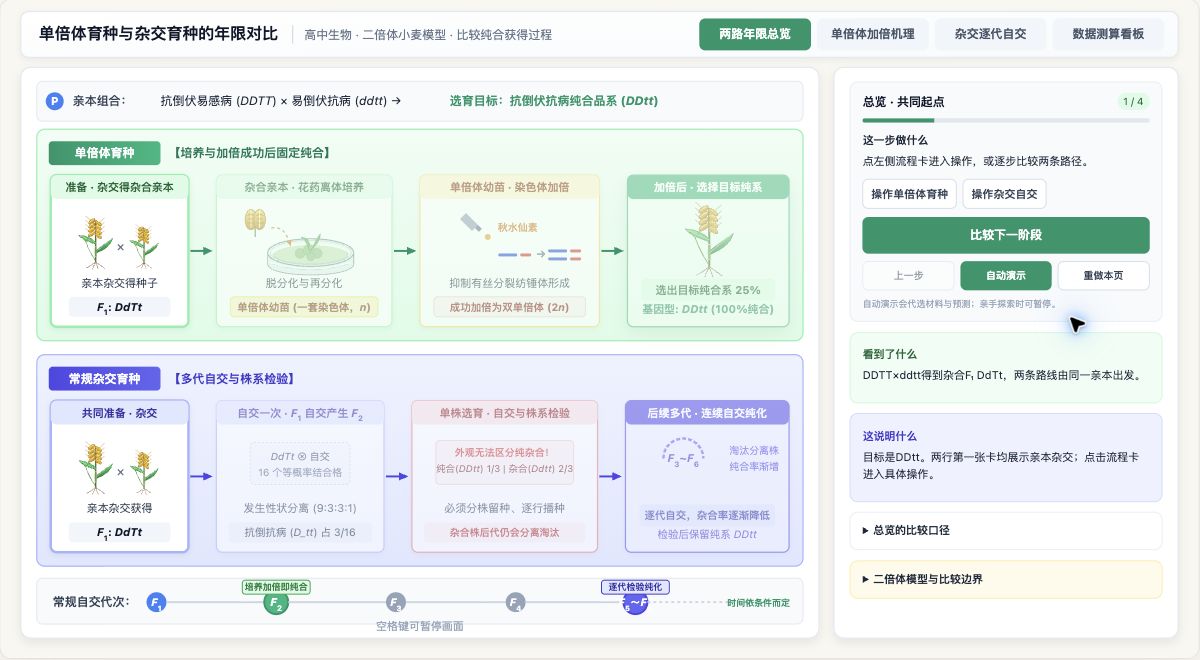Click DdTt ⊗ 自交 dashed box
This screenshot has width=1200, height=660.
coord(300,464)
